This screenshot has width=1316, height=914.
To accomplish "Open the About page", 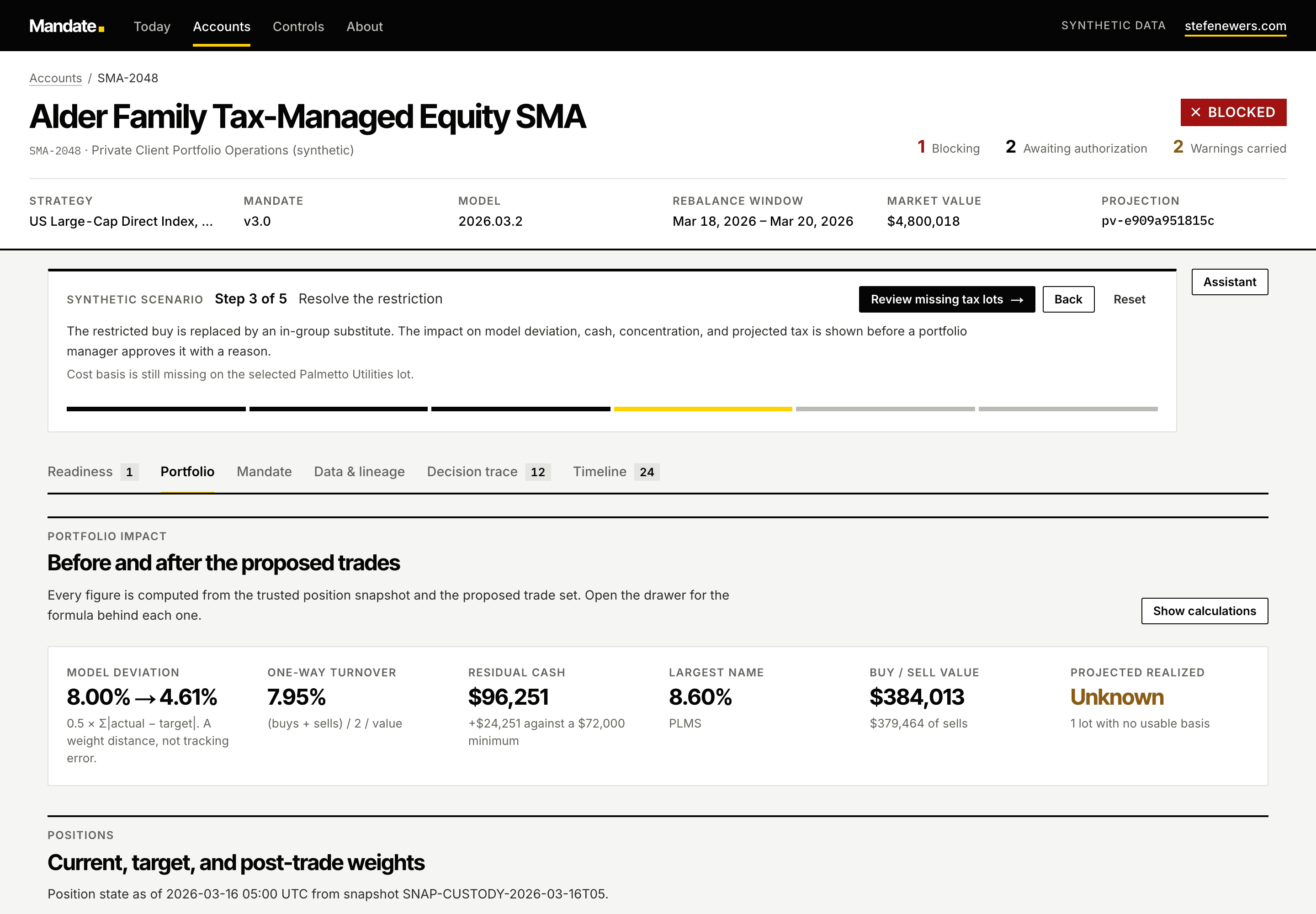I will pyautogui.click(x=364, y=27).
